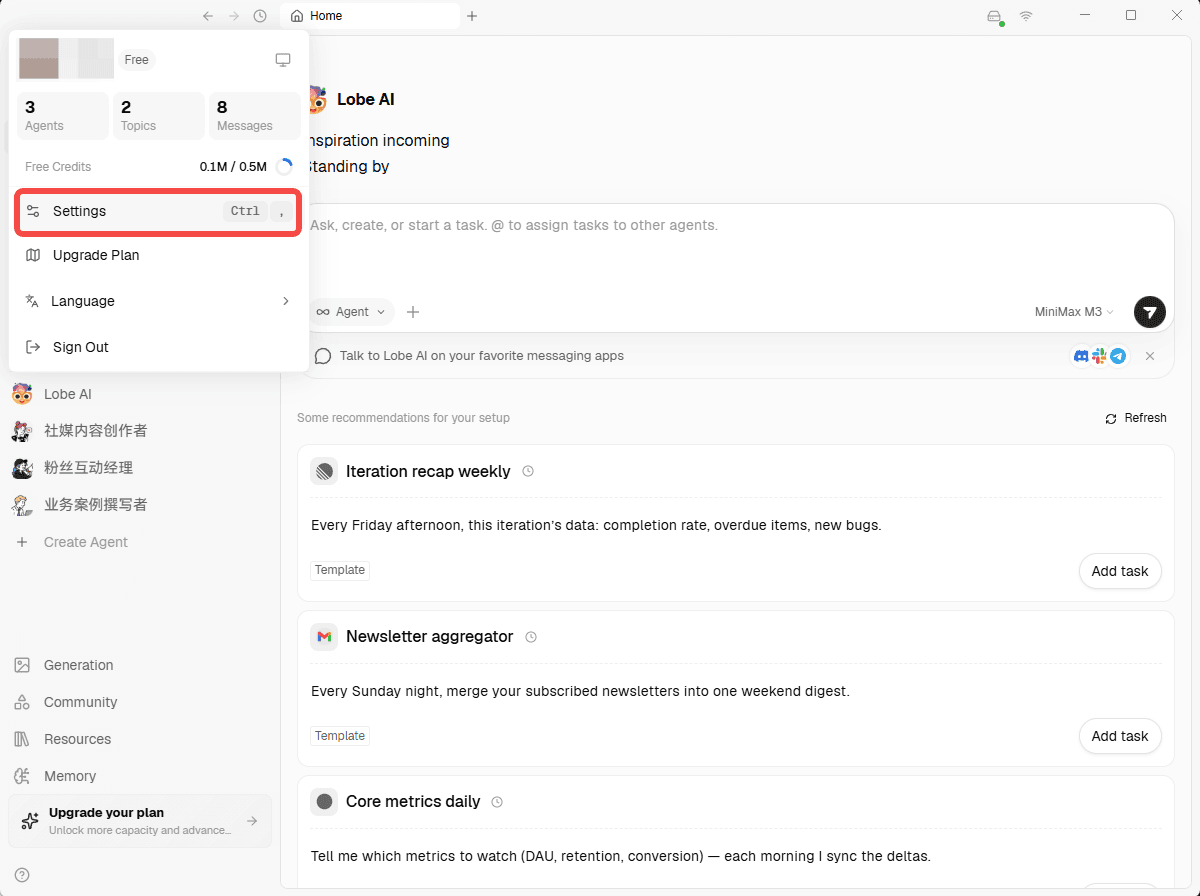The width and height of the screenshot is (1200, 896).
Task: Open Lobe AI agent in sidebar
Action: click(x=140, y=394)
